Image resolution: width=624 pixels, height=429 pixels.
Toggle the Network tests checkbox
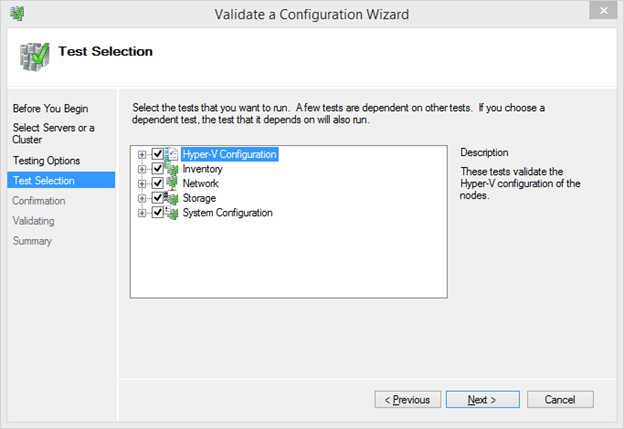[x=157, y=184]
